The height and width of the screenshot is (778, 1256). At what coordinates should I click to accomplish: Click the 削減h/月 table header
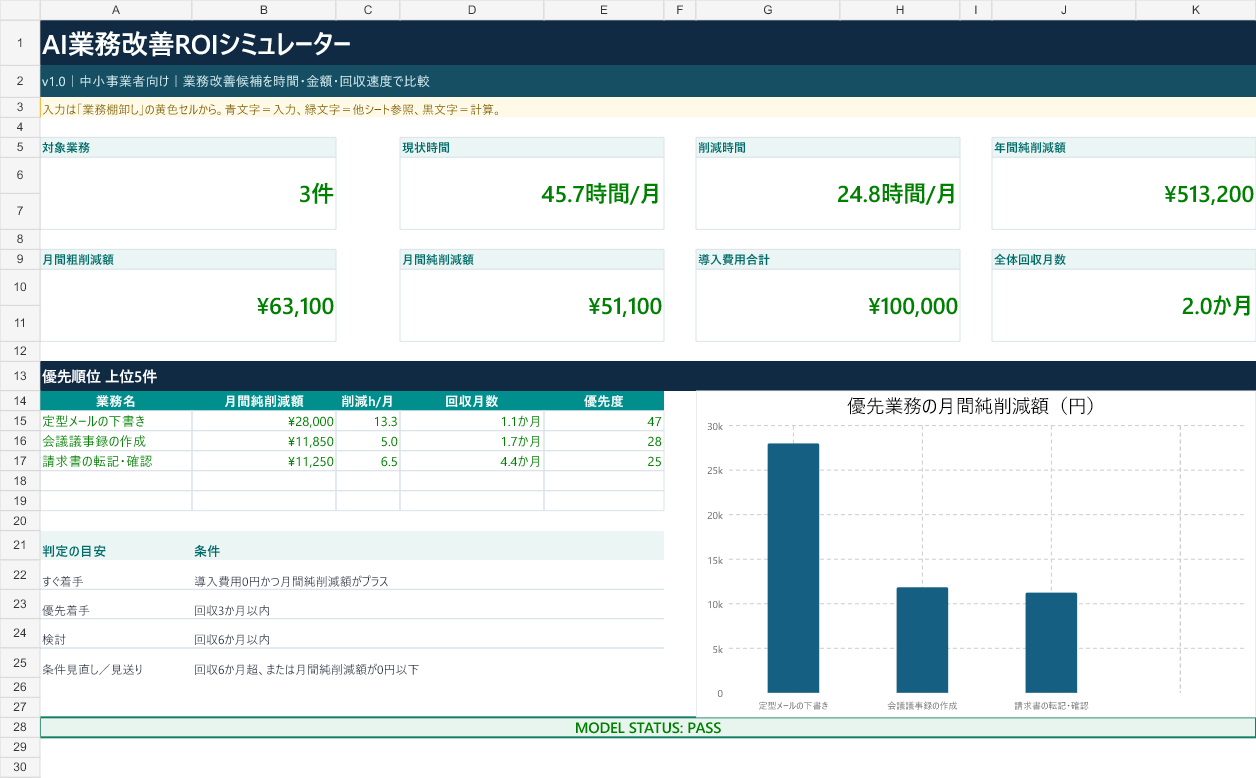pyautogui.click(x=368, y=401)
